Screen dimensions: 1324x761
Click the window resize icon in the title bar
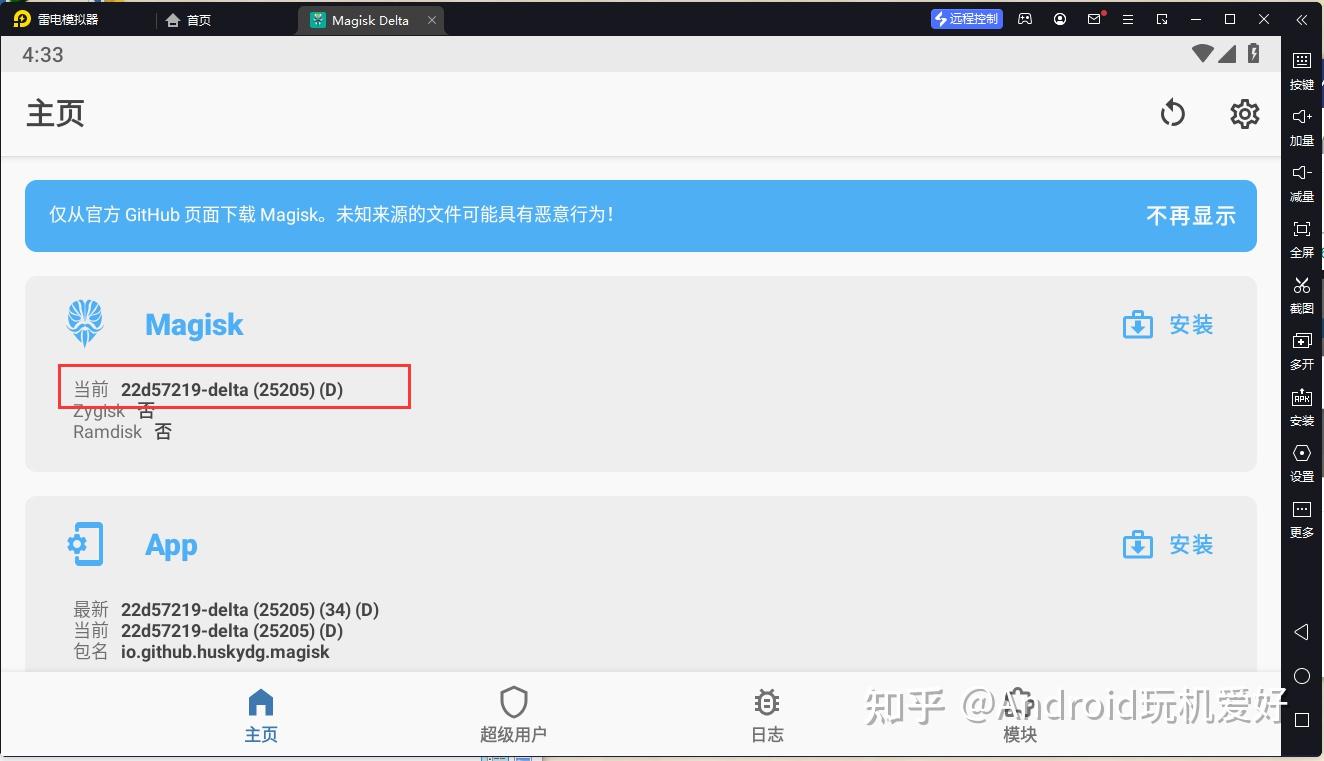pyautogui.click(x=1162, y=19)
